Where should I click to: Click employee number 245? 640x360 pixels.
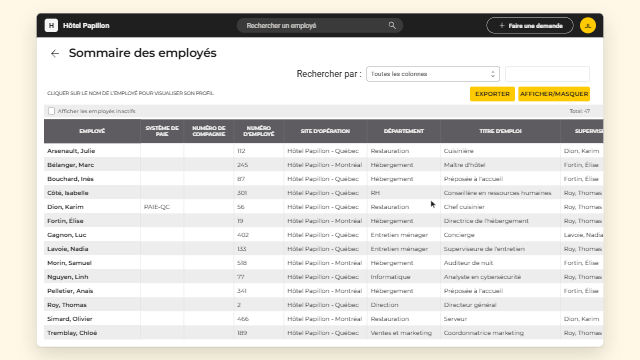pos(242,165)
